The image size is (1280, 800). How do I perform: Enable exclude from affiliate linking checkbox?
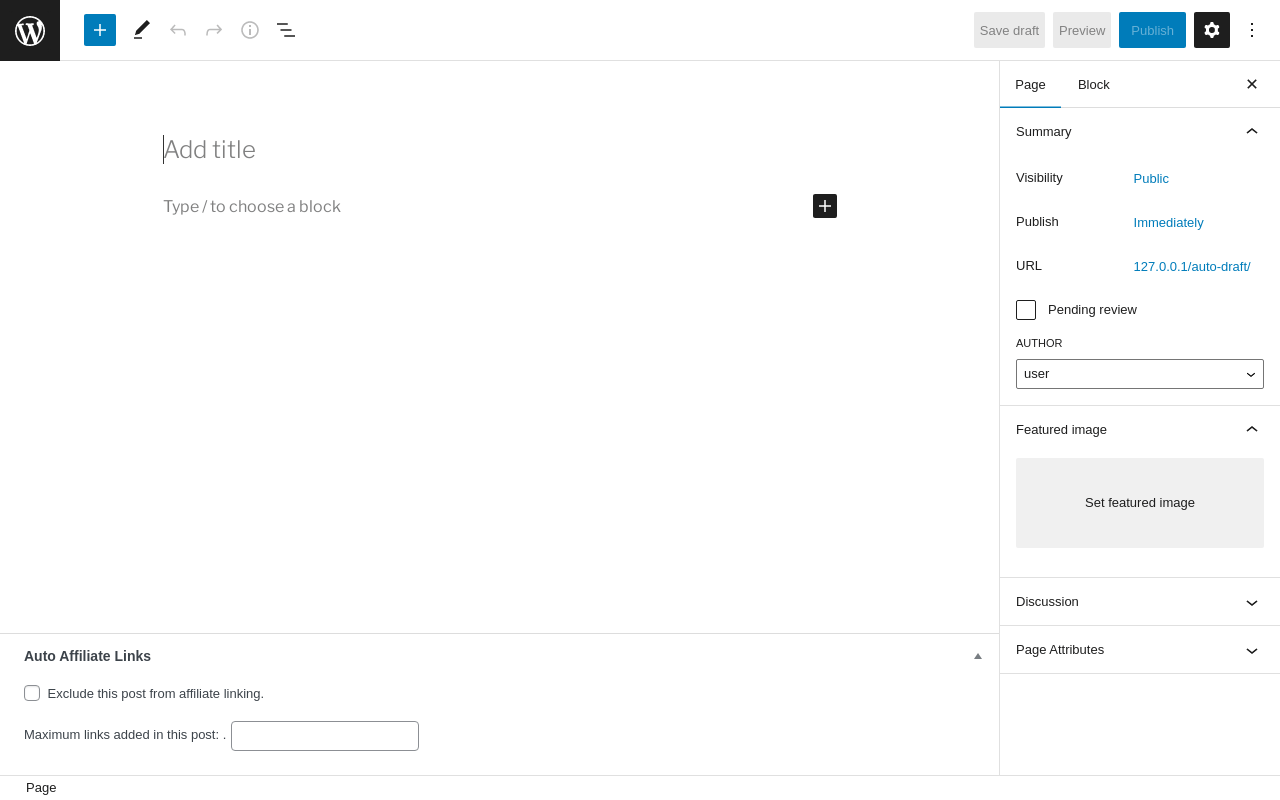pyautogui.click(x=32, y=693)
